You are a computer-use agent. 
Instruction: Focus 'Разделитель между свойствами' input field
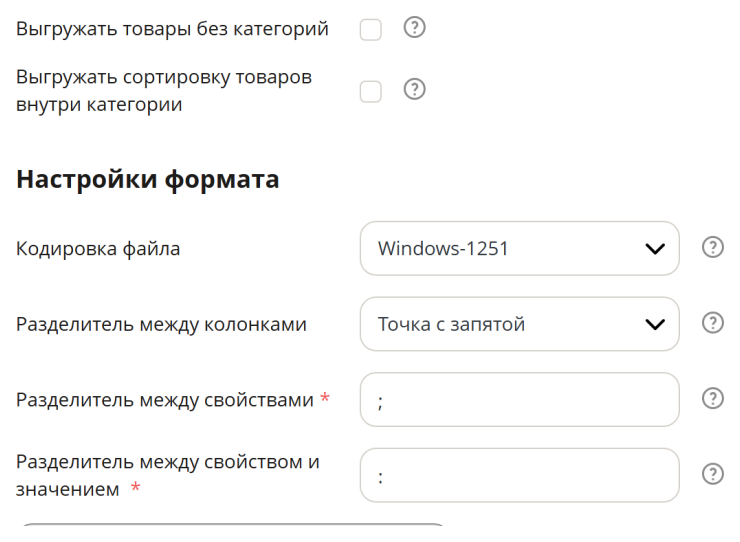click(520, 399)
